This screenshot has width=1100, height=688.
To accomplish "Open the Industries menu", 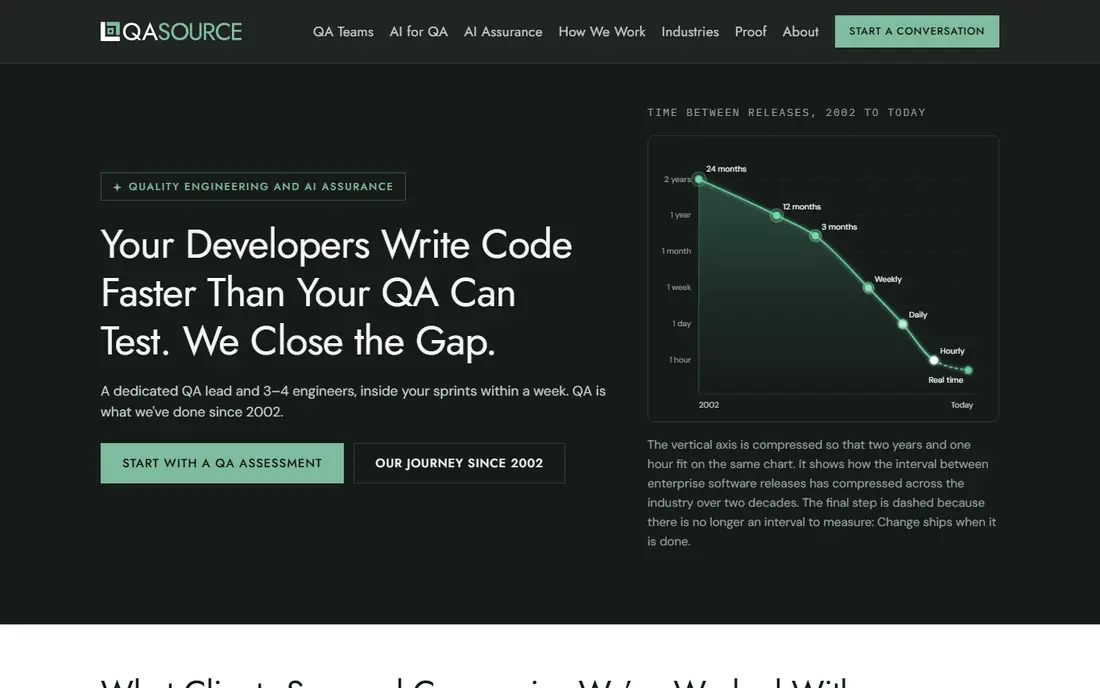I will (690, 32).
